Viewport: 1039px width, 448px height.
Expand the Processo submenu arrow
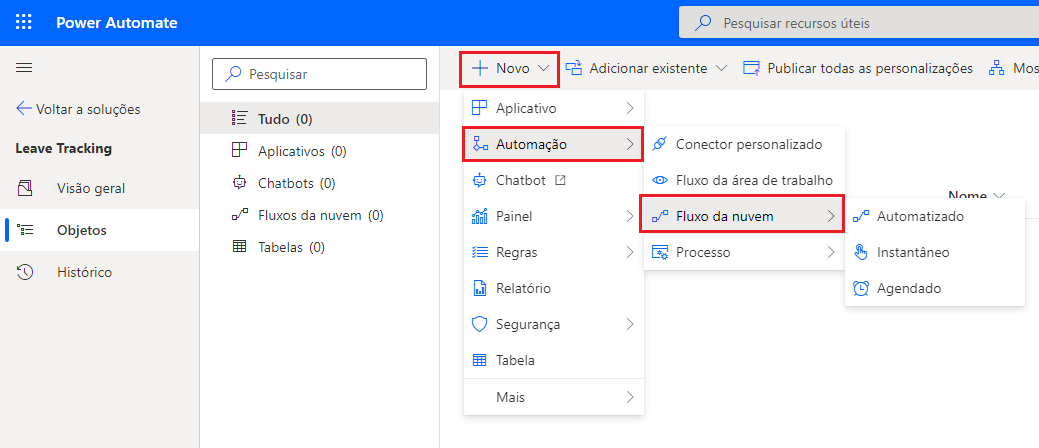[x=830, y=252]
